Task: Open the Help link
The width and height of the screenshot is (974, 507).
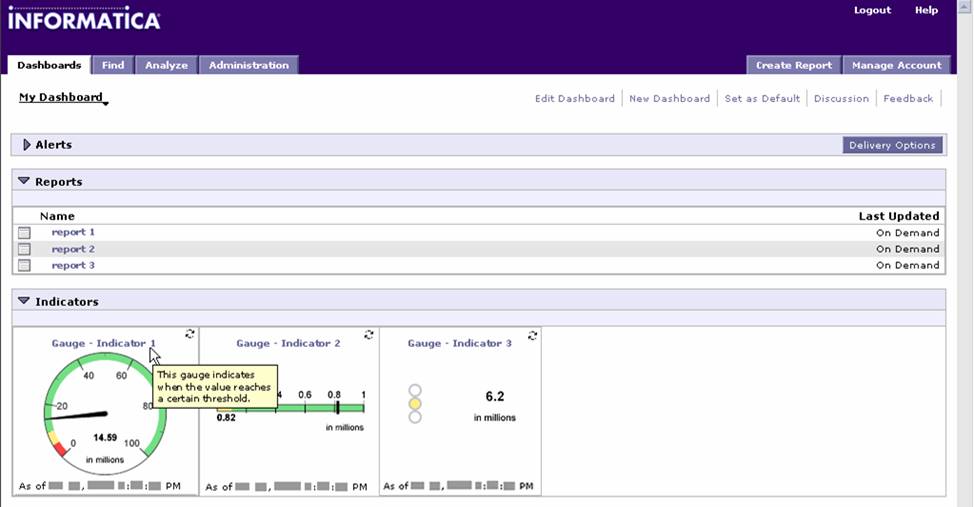Action: (926, 10)
